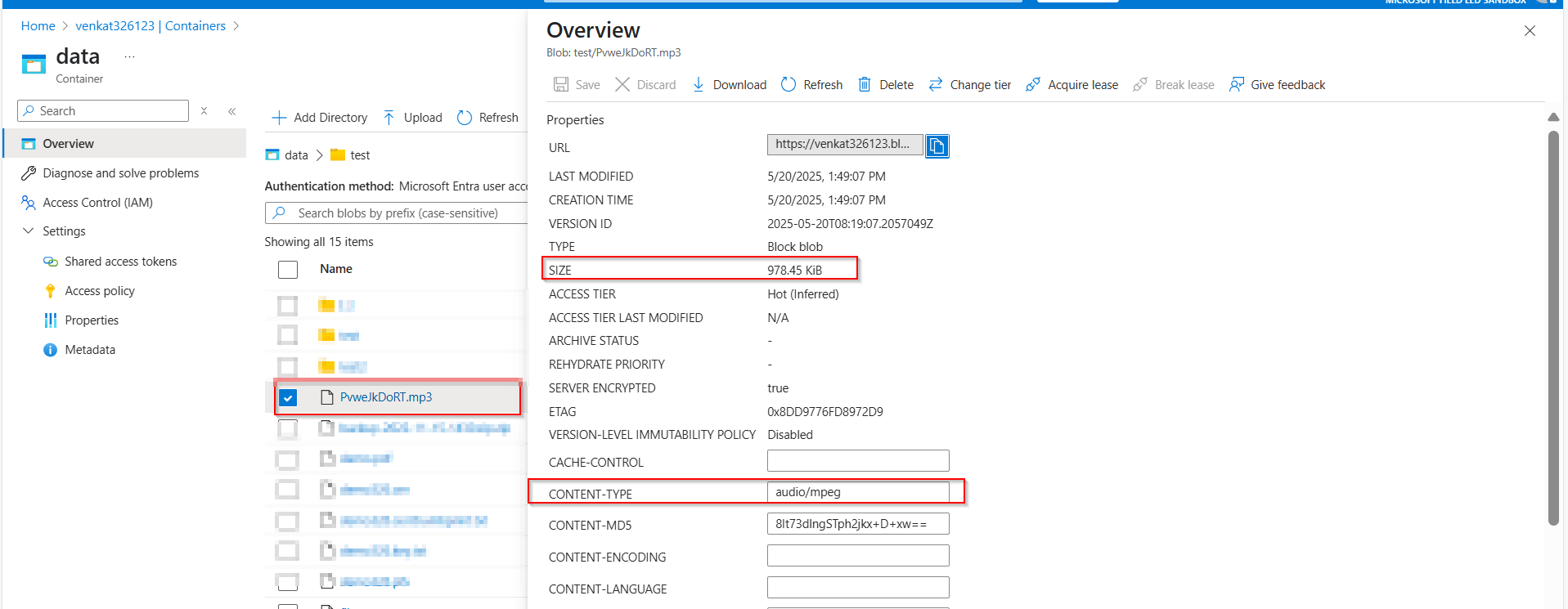Click the Access Control (IAM) people icon
The height and width of the screenshot is (609, 1568).
click(x=29, y=203)
